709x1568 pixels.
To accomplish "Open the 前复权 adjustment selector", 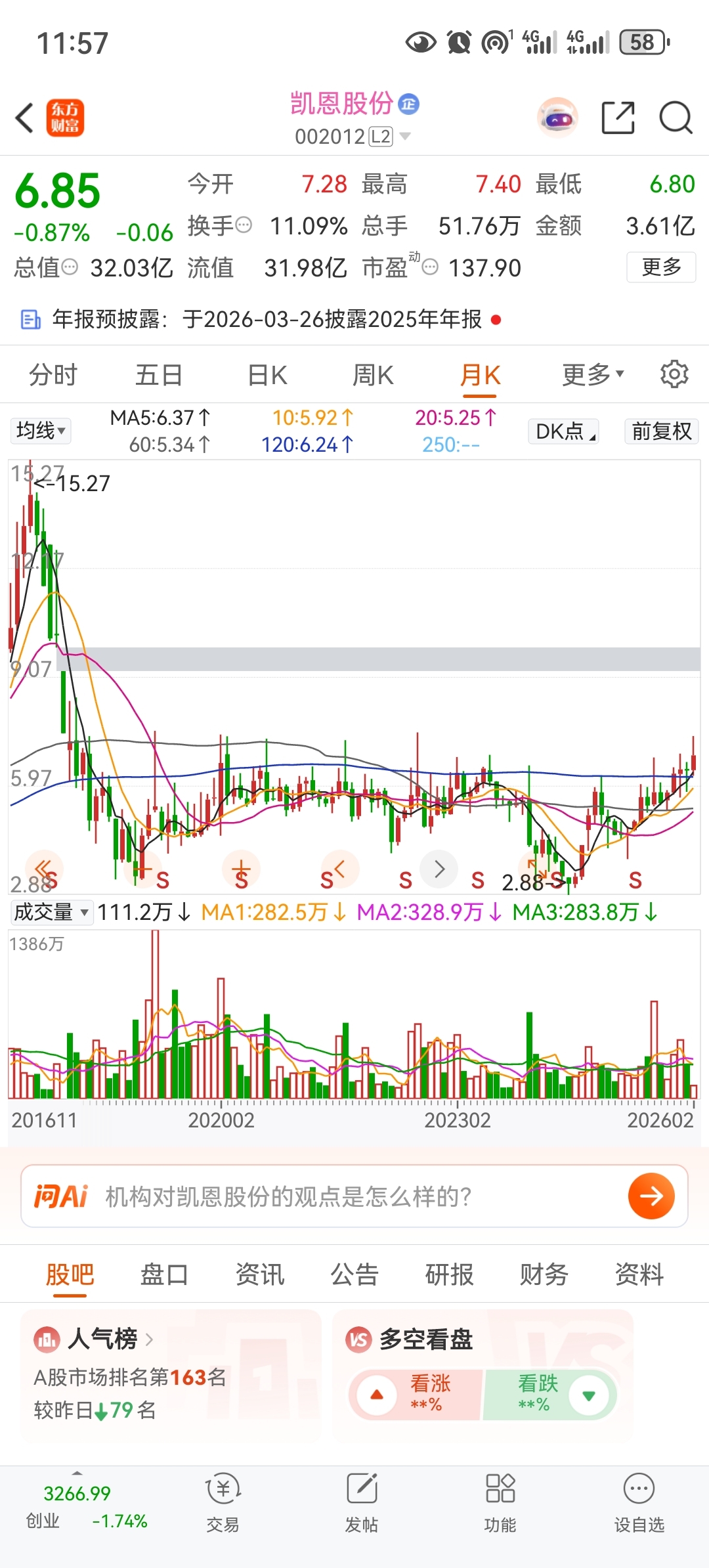I will (x=661, y=431).
